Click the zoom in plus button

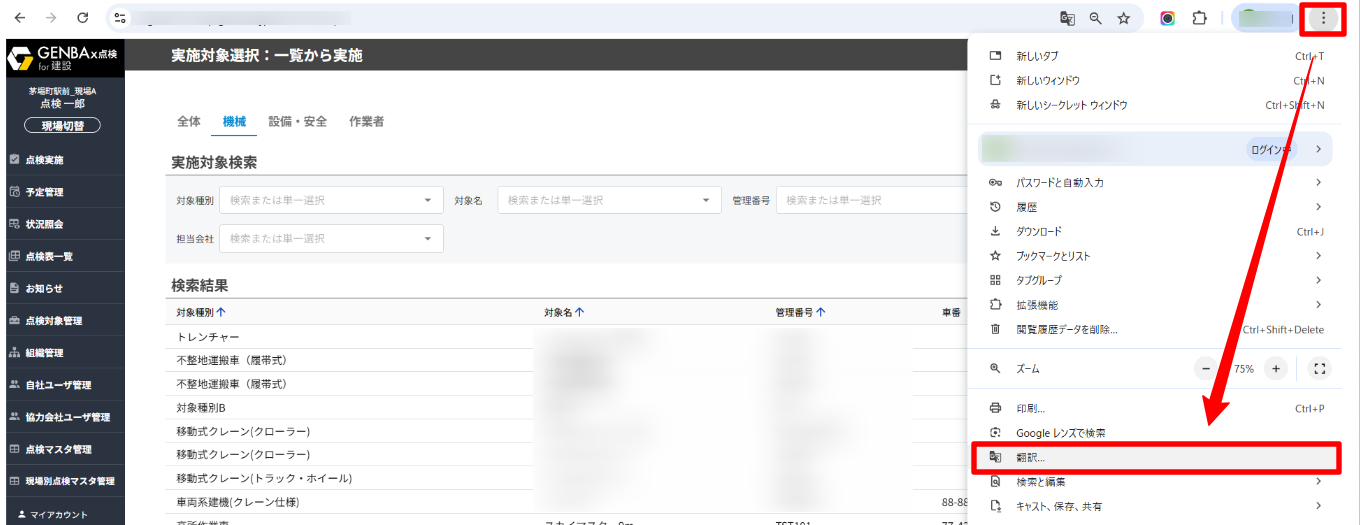point(1275,369)
